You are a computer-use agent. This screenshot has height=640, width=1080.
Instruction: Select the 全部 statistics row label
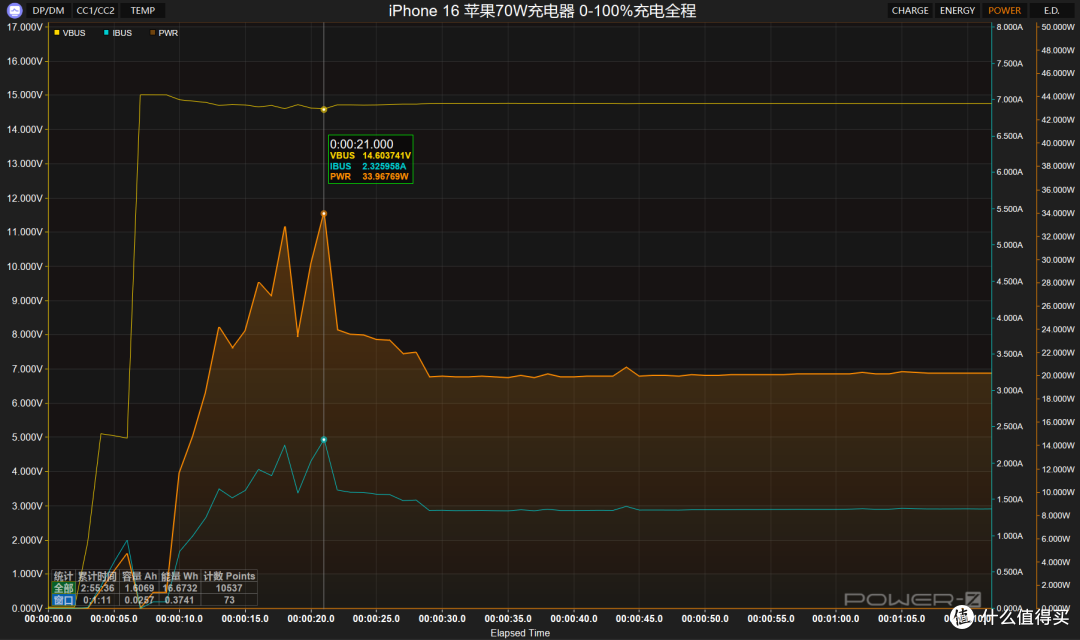point(63,588)
